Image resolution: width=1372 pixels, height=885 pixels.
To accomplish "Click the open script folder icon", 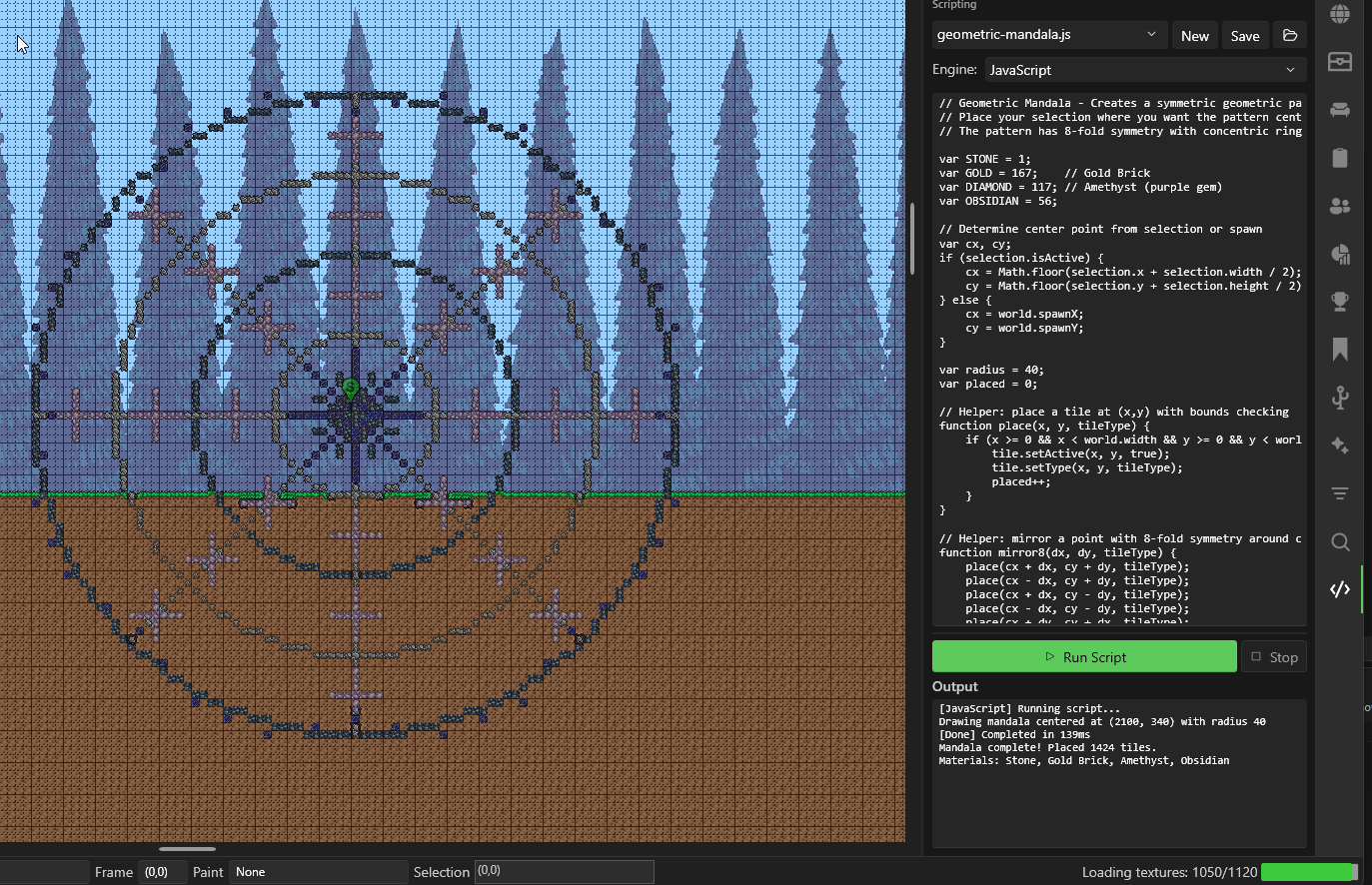I will click(x=1290, y=36).
